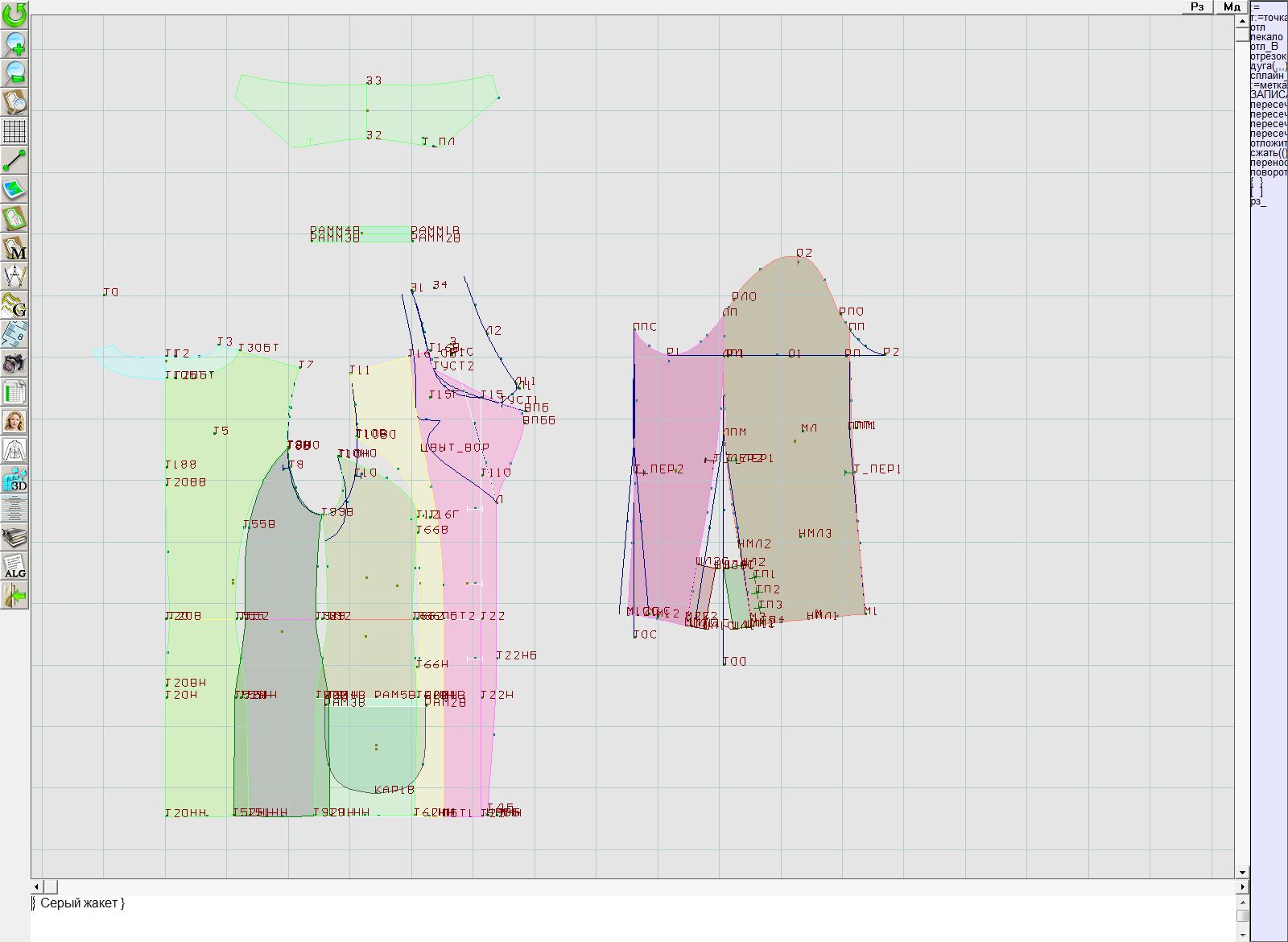Click the horizontal scrollbar left arrow
This screenshot has width=1288, height=942.
pyautogui.click(x=36, y=886)
